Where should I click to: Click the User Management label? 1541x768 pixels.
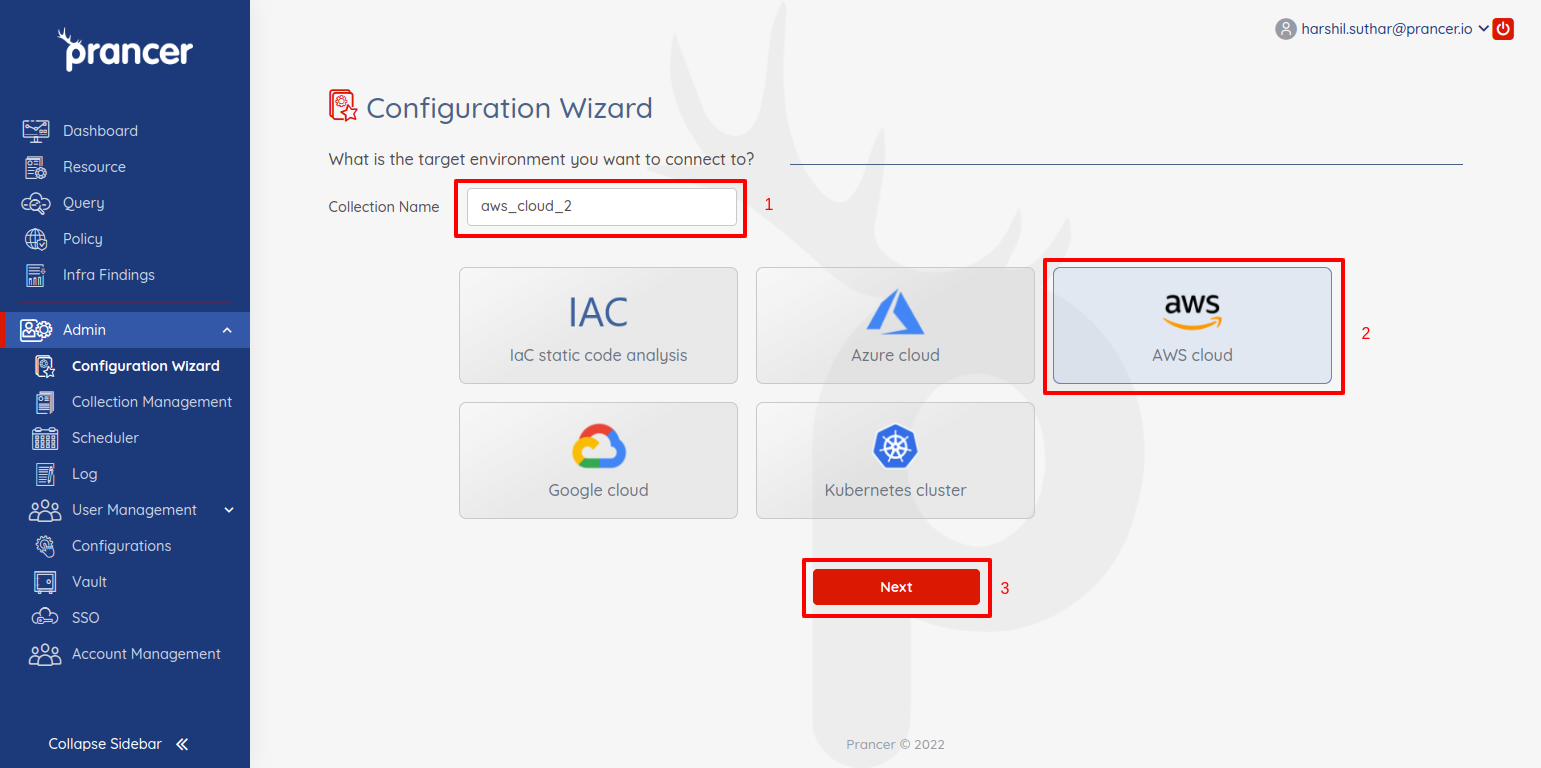134,510
